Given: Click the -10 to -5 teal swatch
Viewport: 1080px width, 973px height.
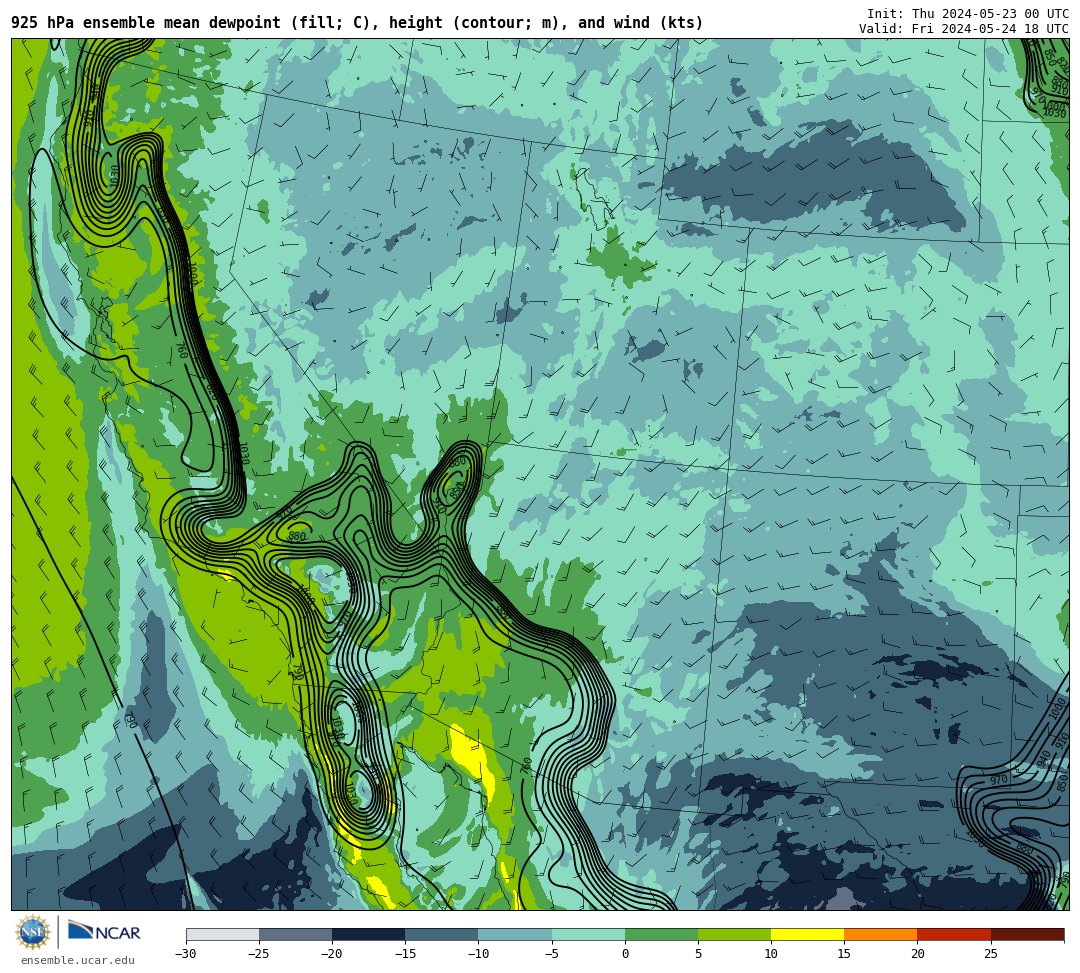Looking at the screenshot, I should (515, 934).
